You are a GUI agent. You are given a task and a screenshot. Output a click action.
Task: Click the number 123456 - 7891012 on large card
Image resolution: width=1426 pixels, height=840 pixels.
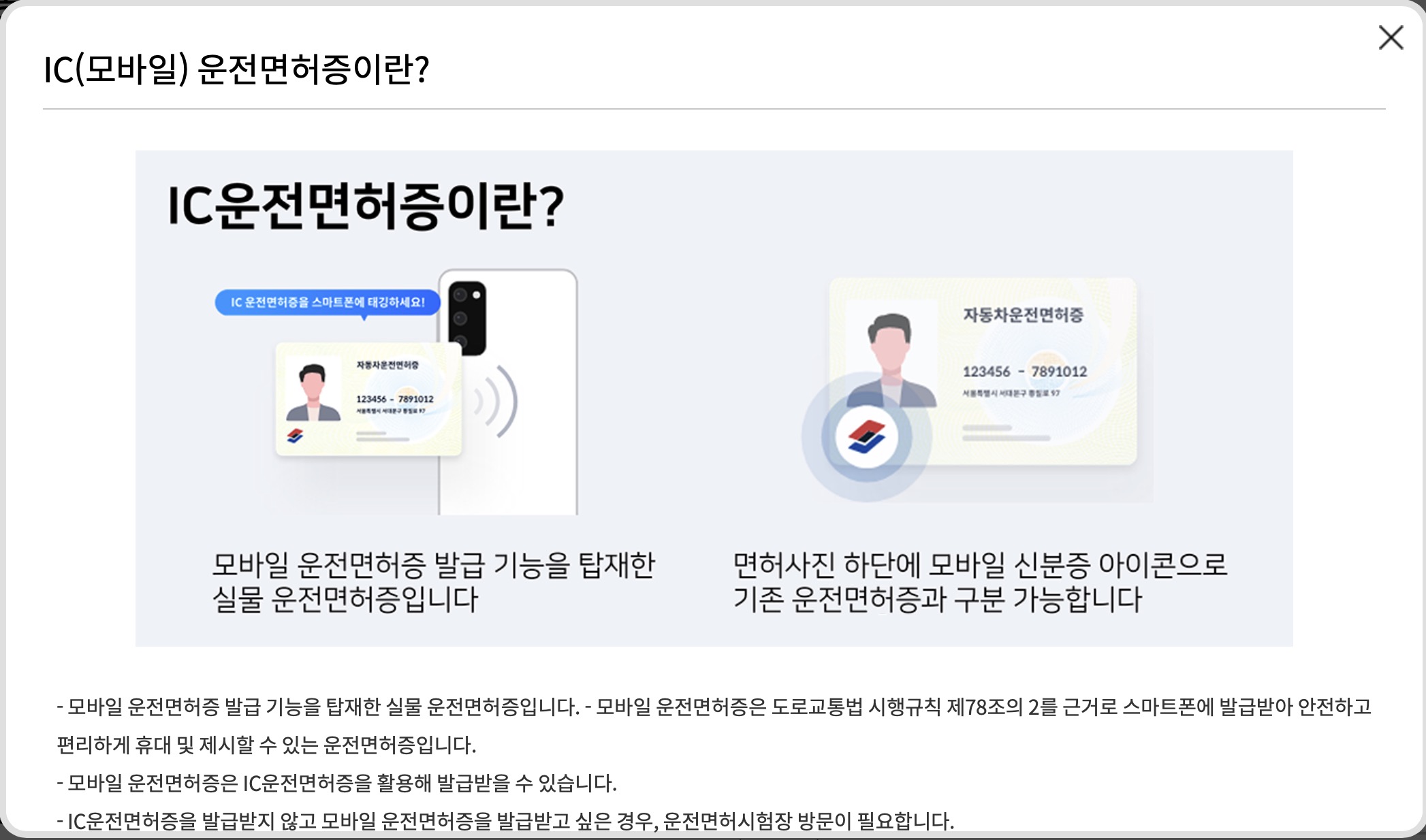point(1024,372)
